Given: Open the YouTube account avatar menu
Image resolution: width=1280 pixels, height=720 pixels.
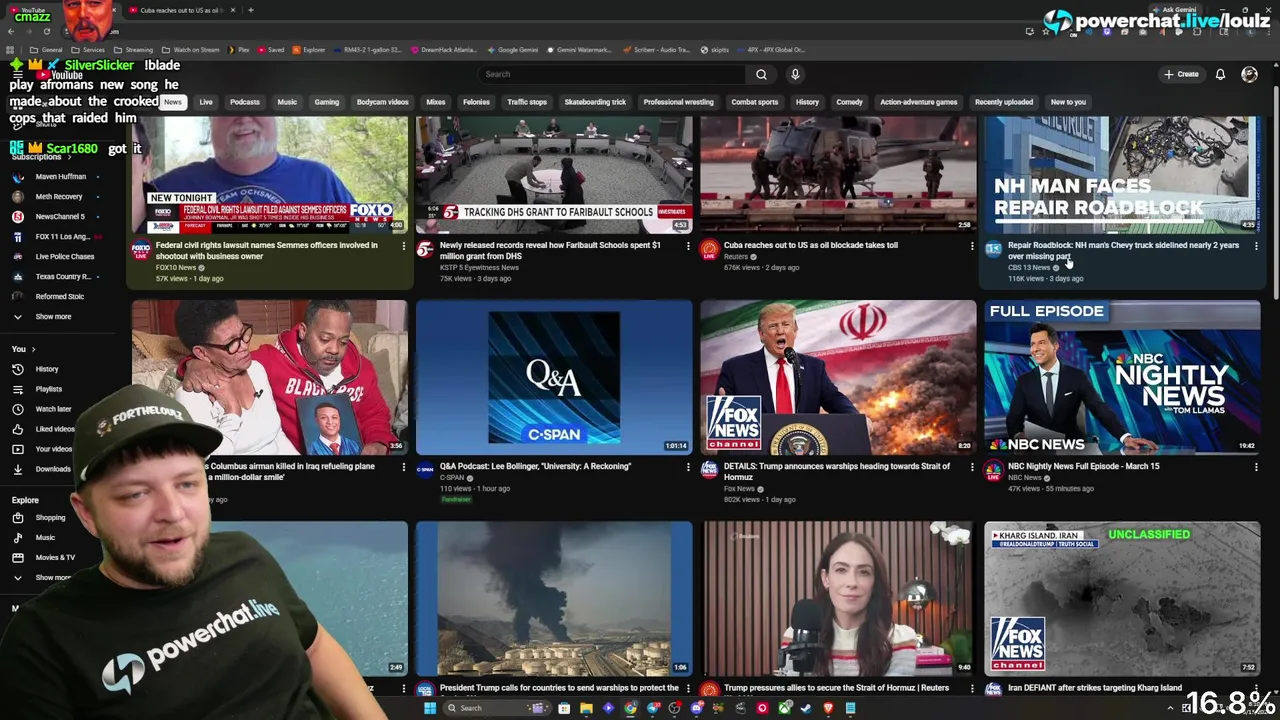Looking at the screenshot, I should (x=1249, y=74).
